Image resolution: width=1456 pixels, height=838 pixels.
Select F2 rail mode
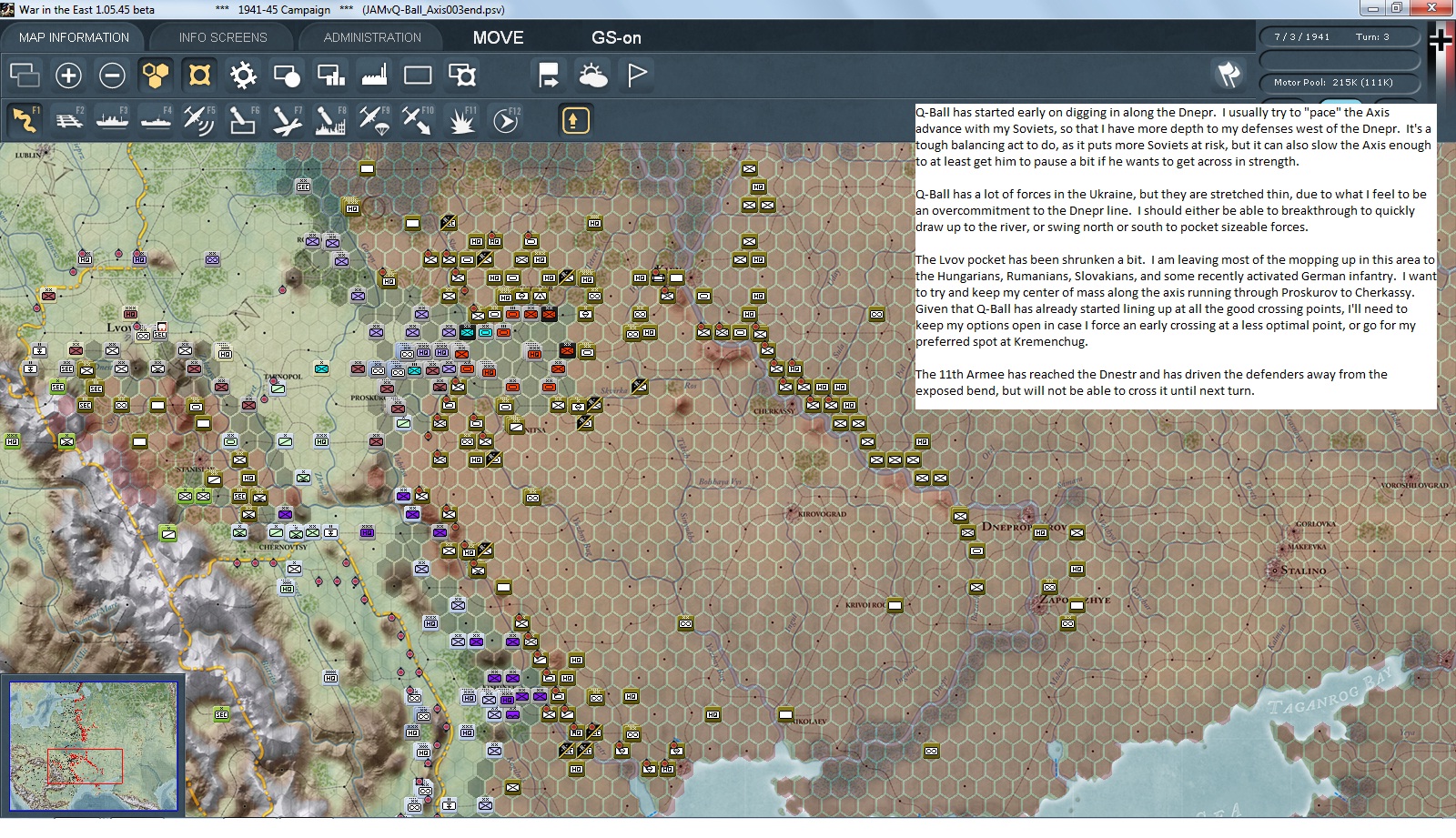click(68, 120)
